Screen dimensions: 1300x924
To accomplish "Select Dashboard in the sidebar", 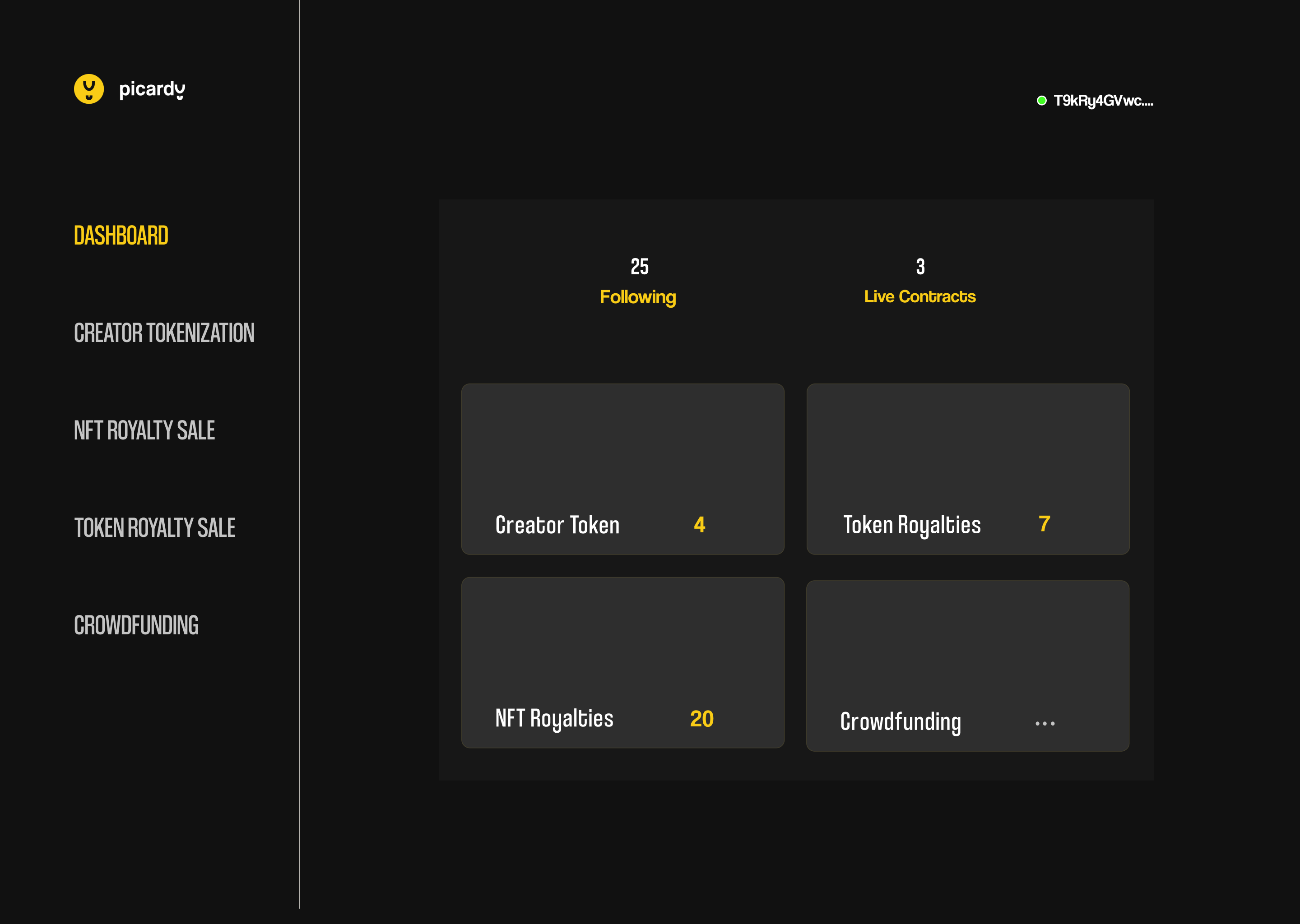I will pyautogui.click(x=121, y=236).
